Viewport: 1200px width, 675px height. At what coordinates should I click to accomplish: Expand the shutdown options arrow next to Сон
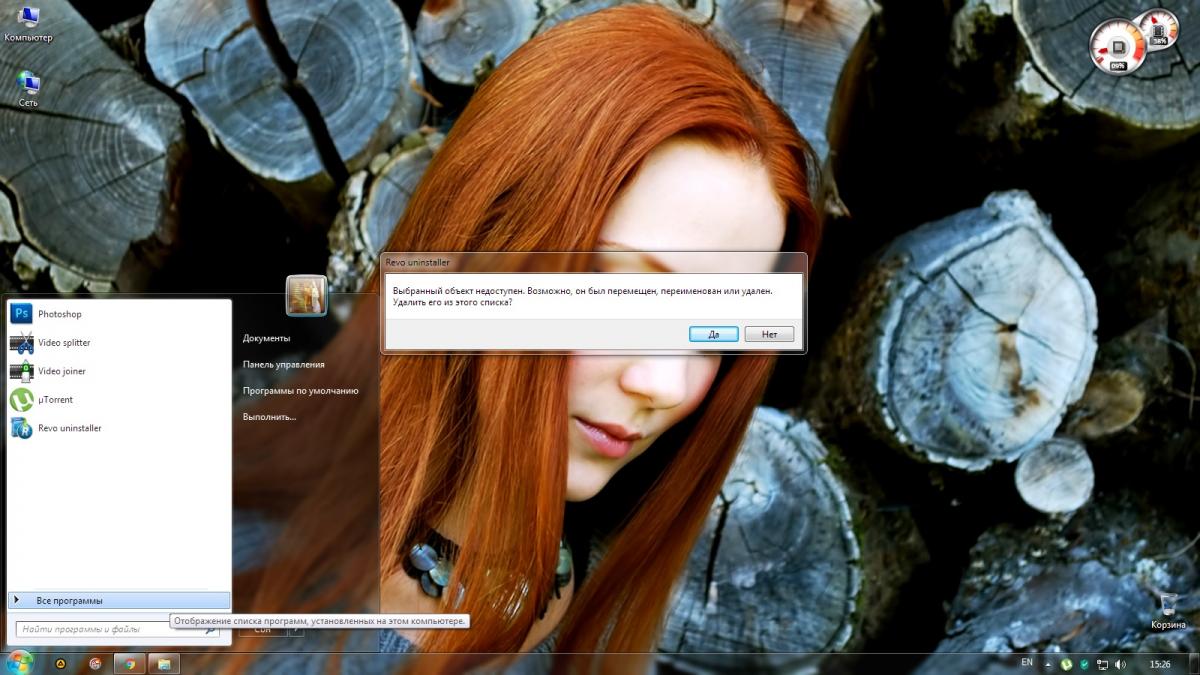point(295,630)
